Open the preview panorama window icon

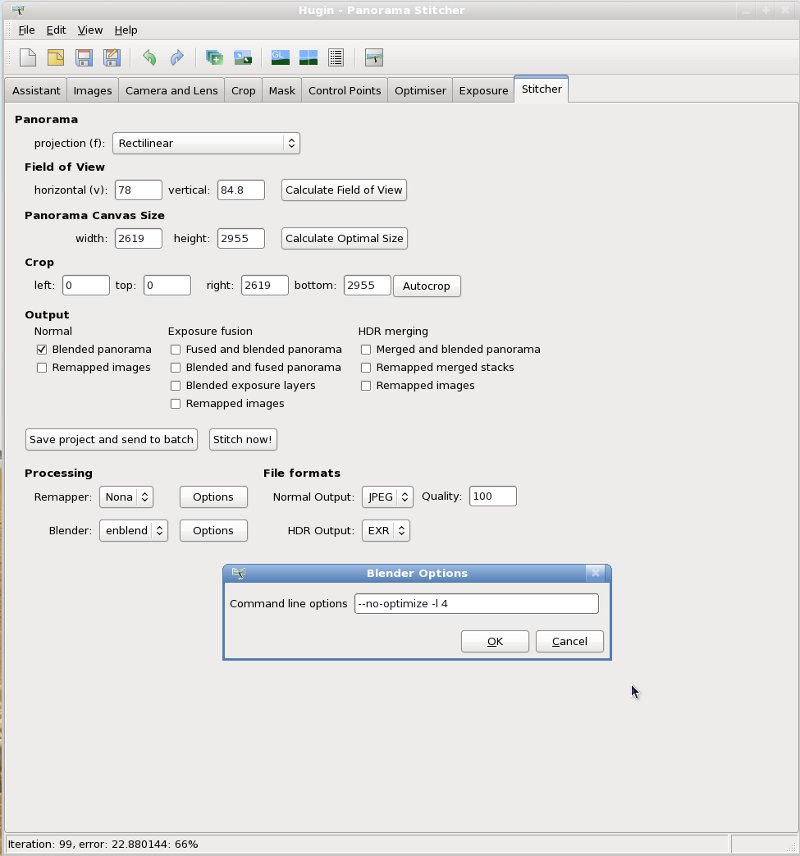tap(308, 57)
